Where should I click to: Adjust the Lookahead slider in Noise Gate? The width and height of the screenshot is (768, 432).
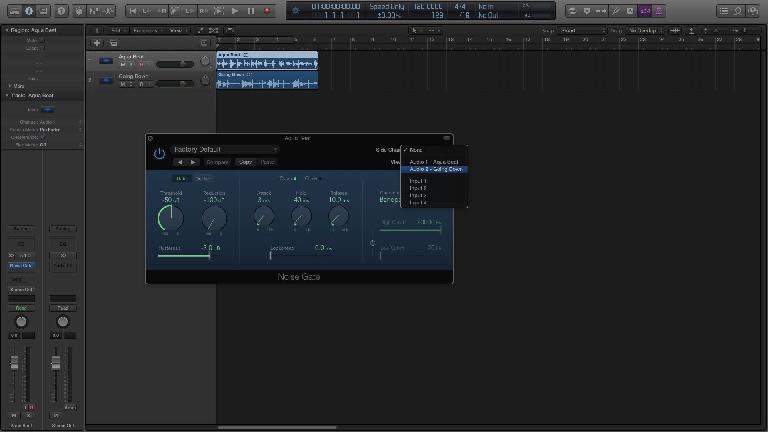pos(301,256)
